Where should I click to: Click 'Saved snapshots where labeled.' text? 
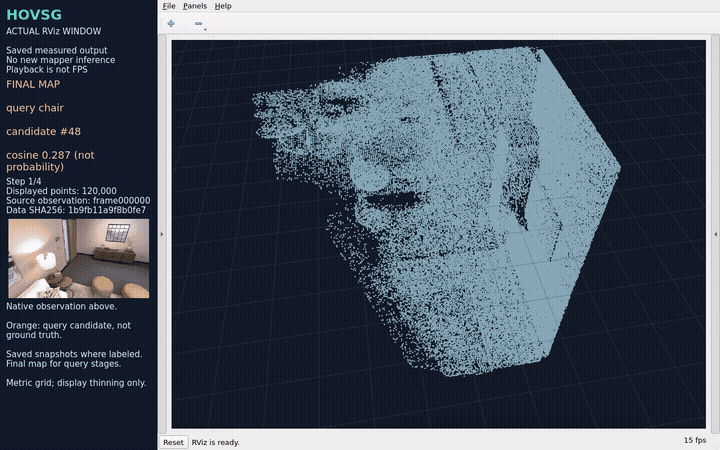[x=74, y=354]
